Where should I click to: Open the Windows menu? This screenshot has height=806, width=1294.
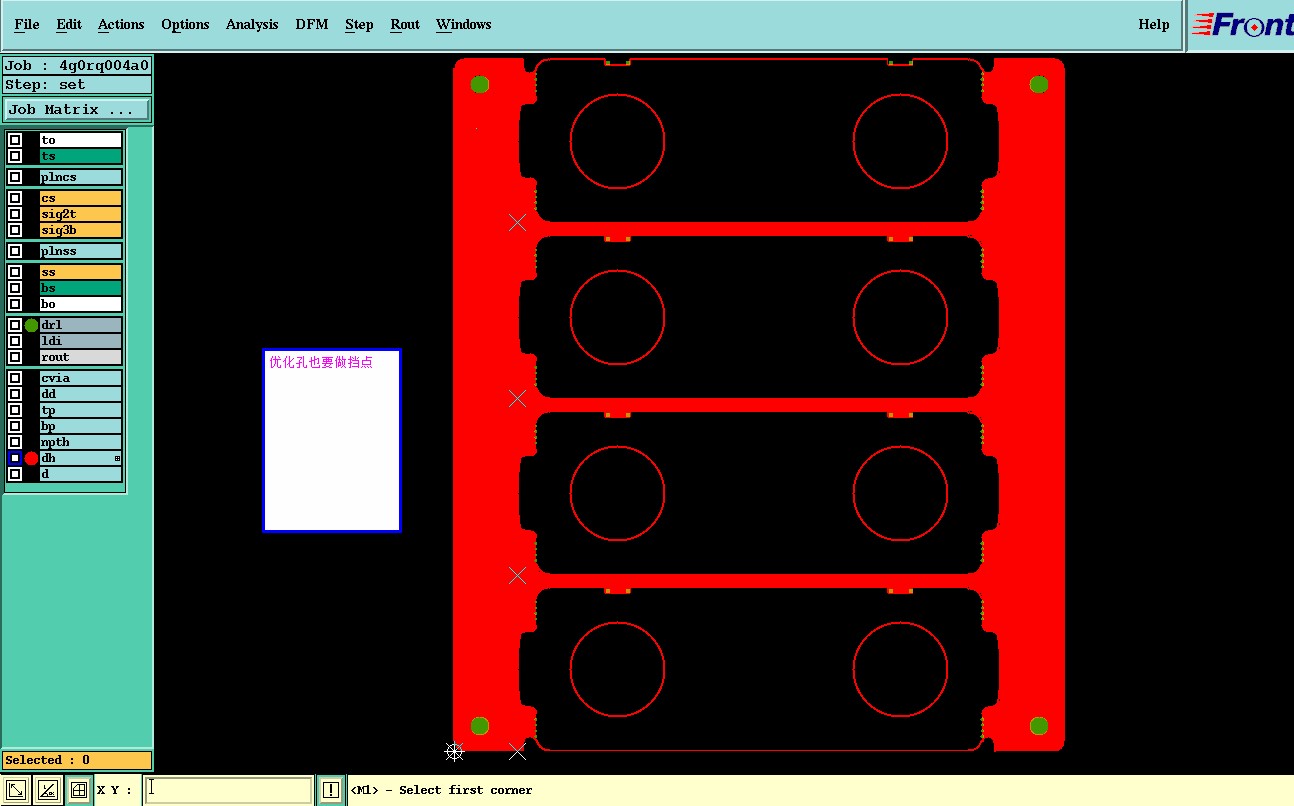point(464,24)
